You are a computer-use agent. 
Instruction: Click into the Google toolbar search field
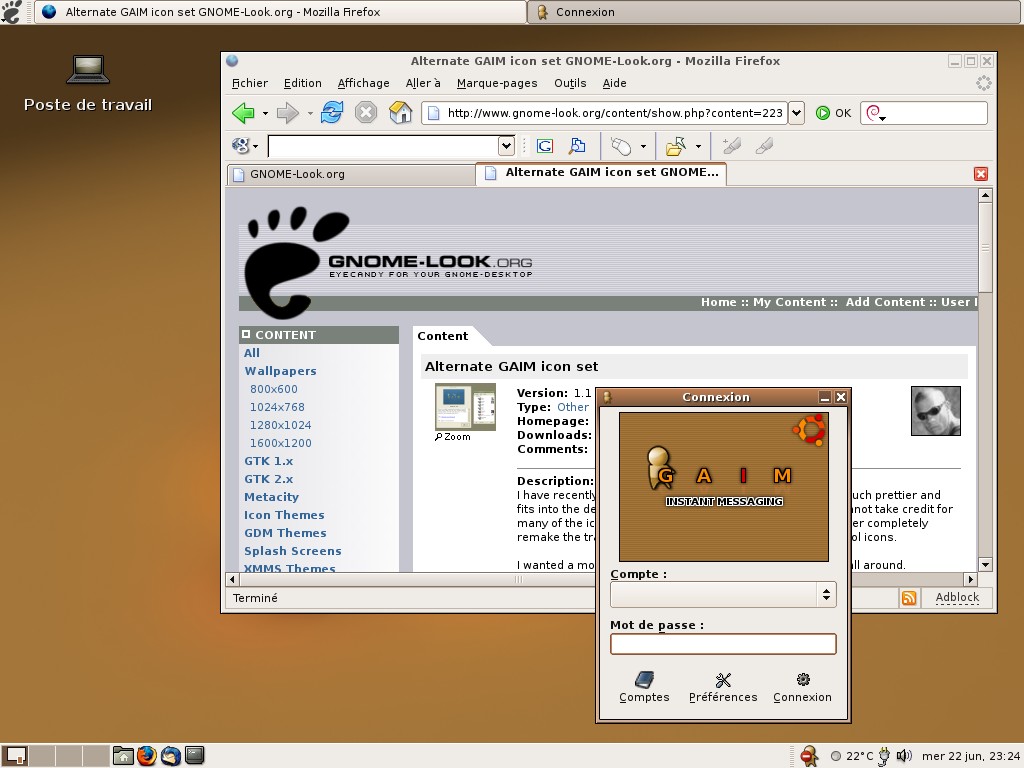383,146
